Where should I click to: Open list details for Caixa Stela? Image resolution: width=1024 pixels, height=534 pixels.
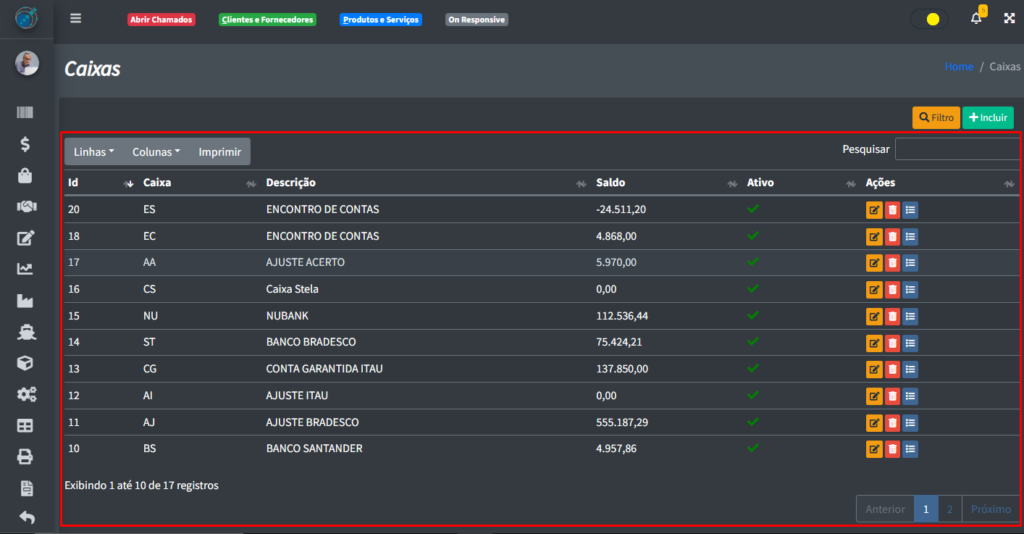pos(910,290)
